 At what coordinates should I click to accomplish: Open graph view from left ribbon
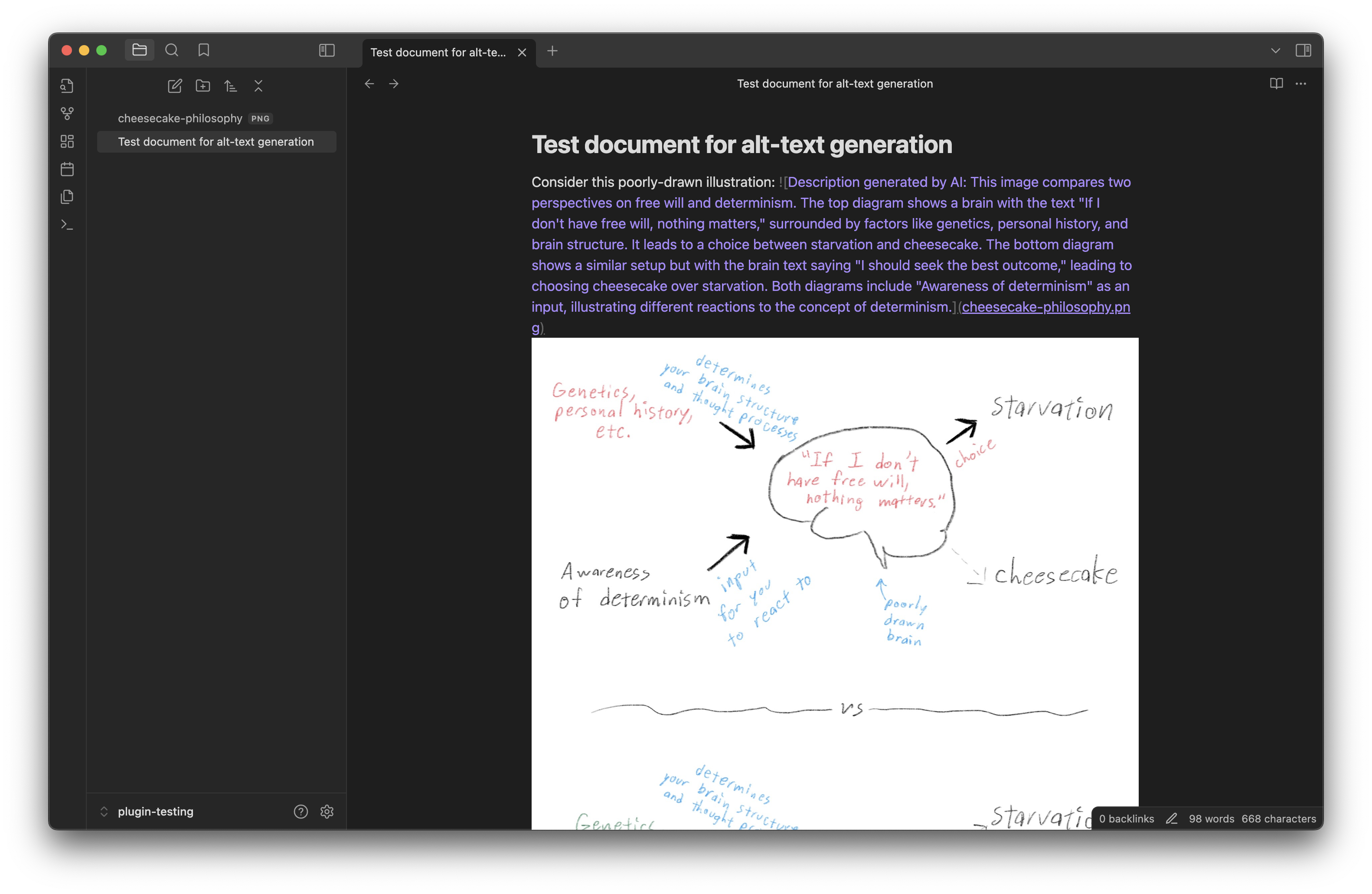pos(67,114)
